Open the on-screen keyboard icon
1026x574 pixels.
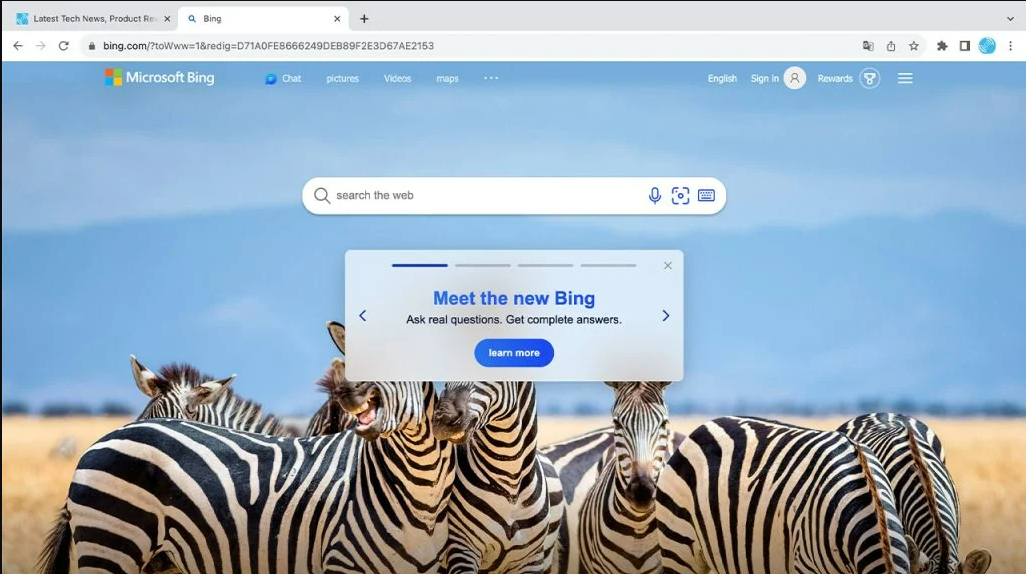(x=706, y=196)
